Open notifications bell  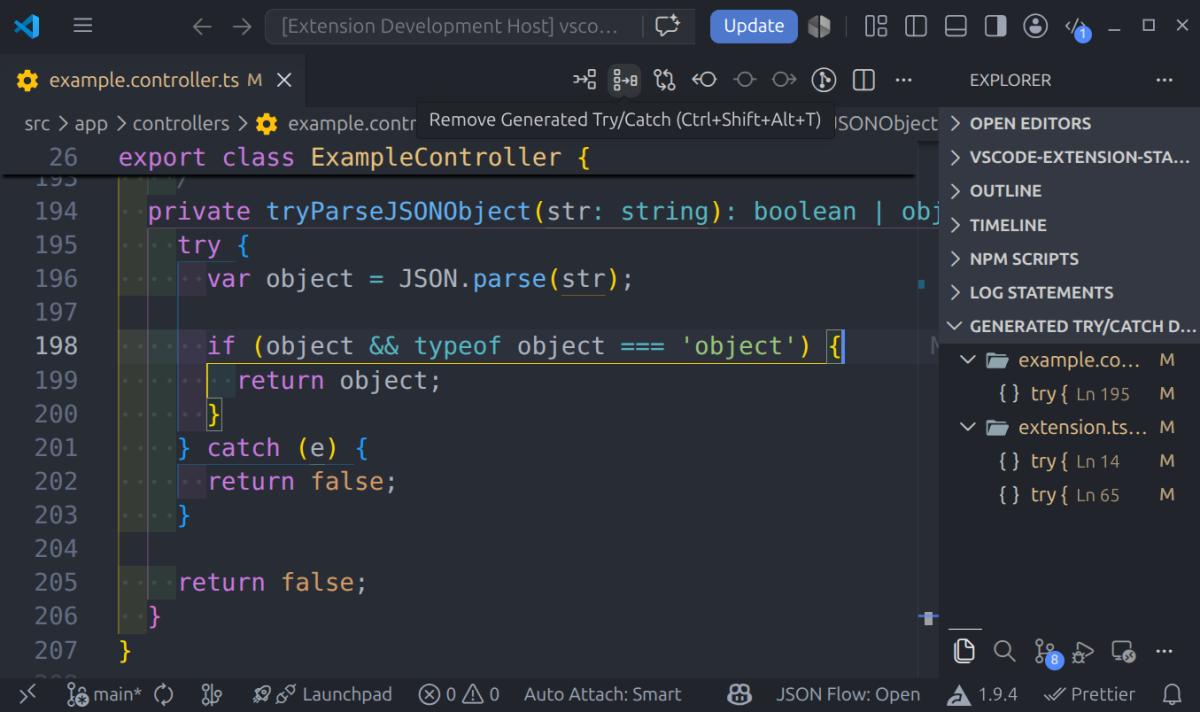[1173, 694]
